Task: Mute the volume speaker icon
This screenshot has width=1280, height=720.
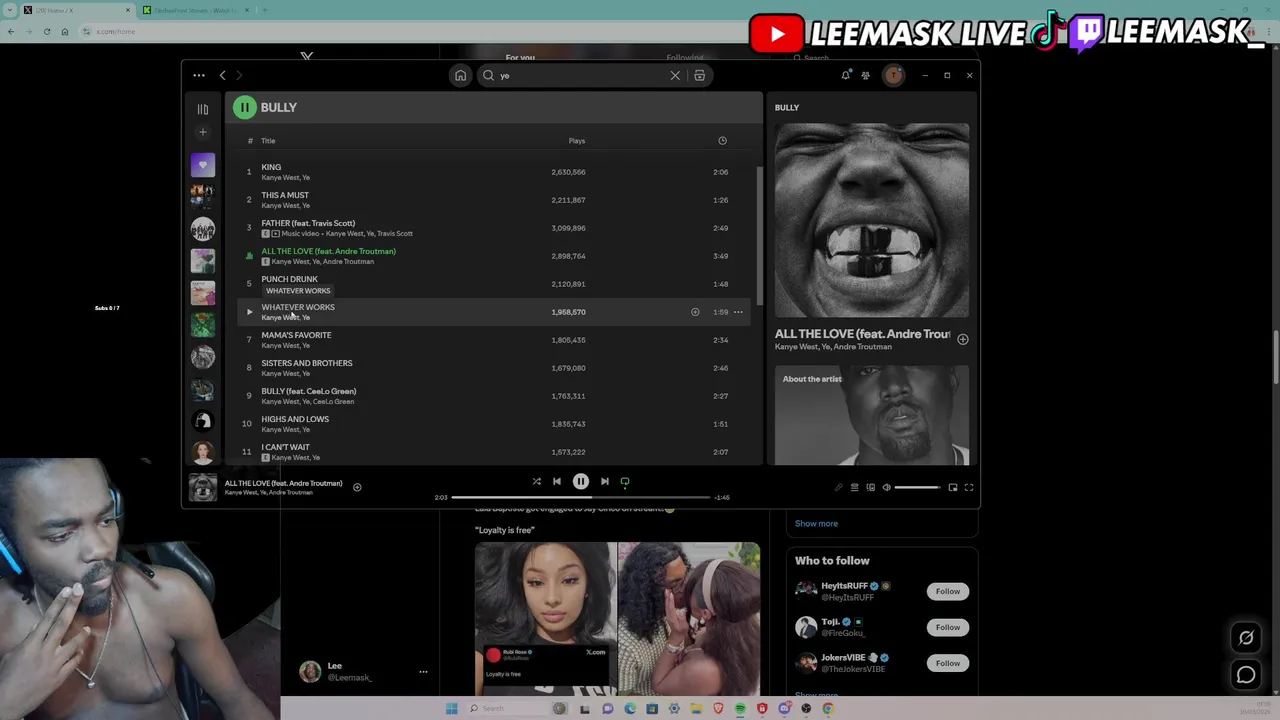Action: click(x=886, y=488)
